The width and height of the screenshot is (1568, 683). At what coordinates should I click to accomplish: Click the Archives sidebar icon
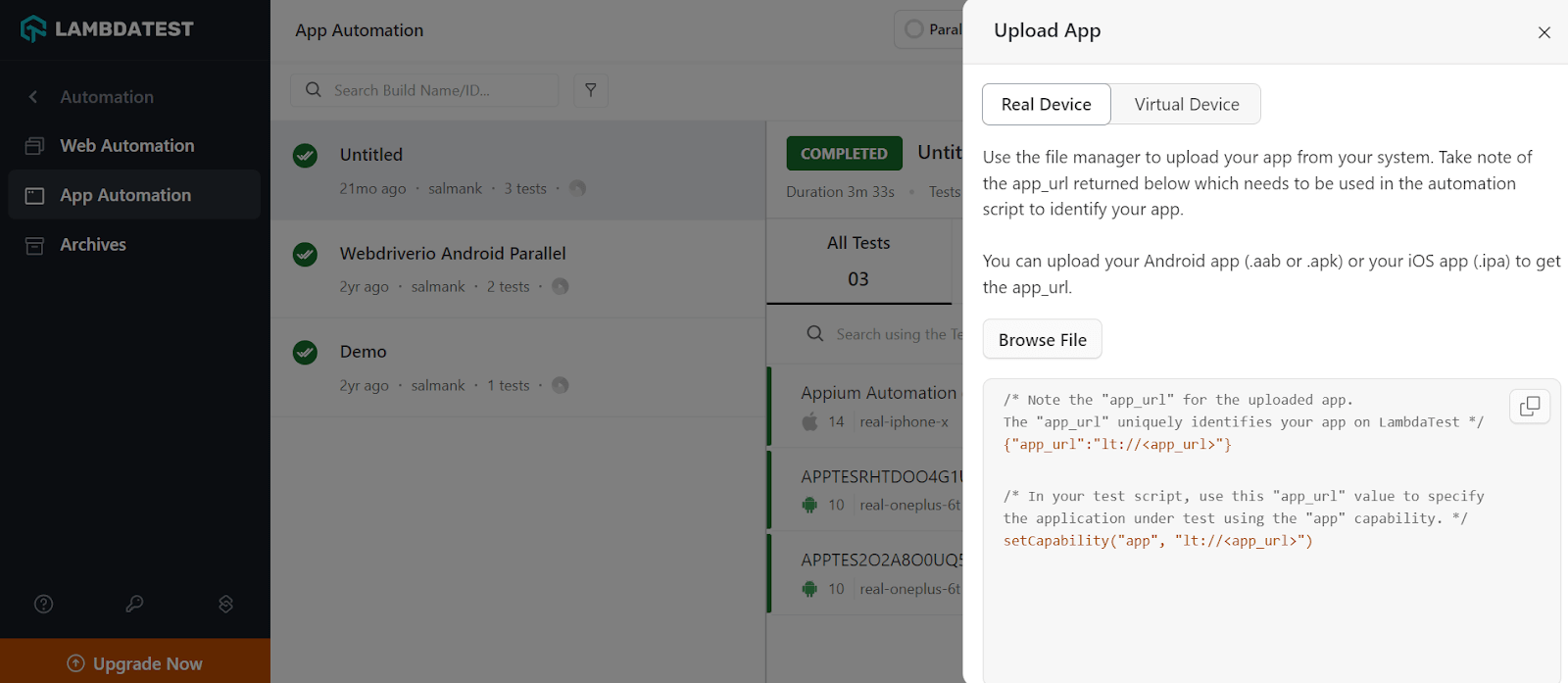point(34,245)
